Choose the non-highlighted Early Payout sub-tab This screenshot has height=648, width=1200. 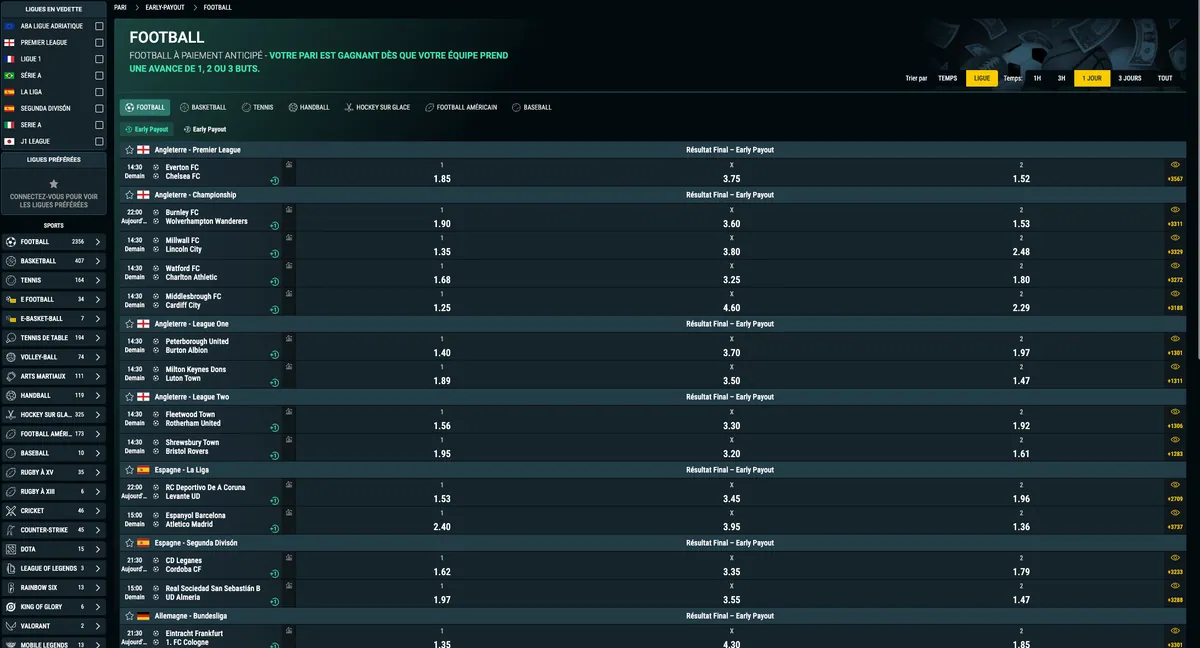point(205,129)
